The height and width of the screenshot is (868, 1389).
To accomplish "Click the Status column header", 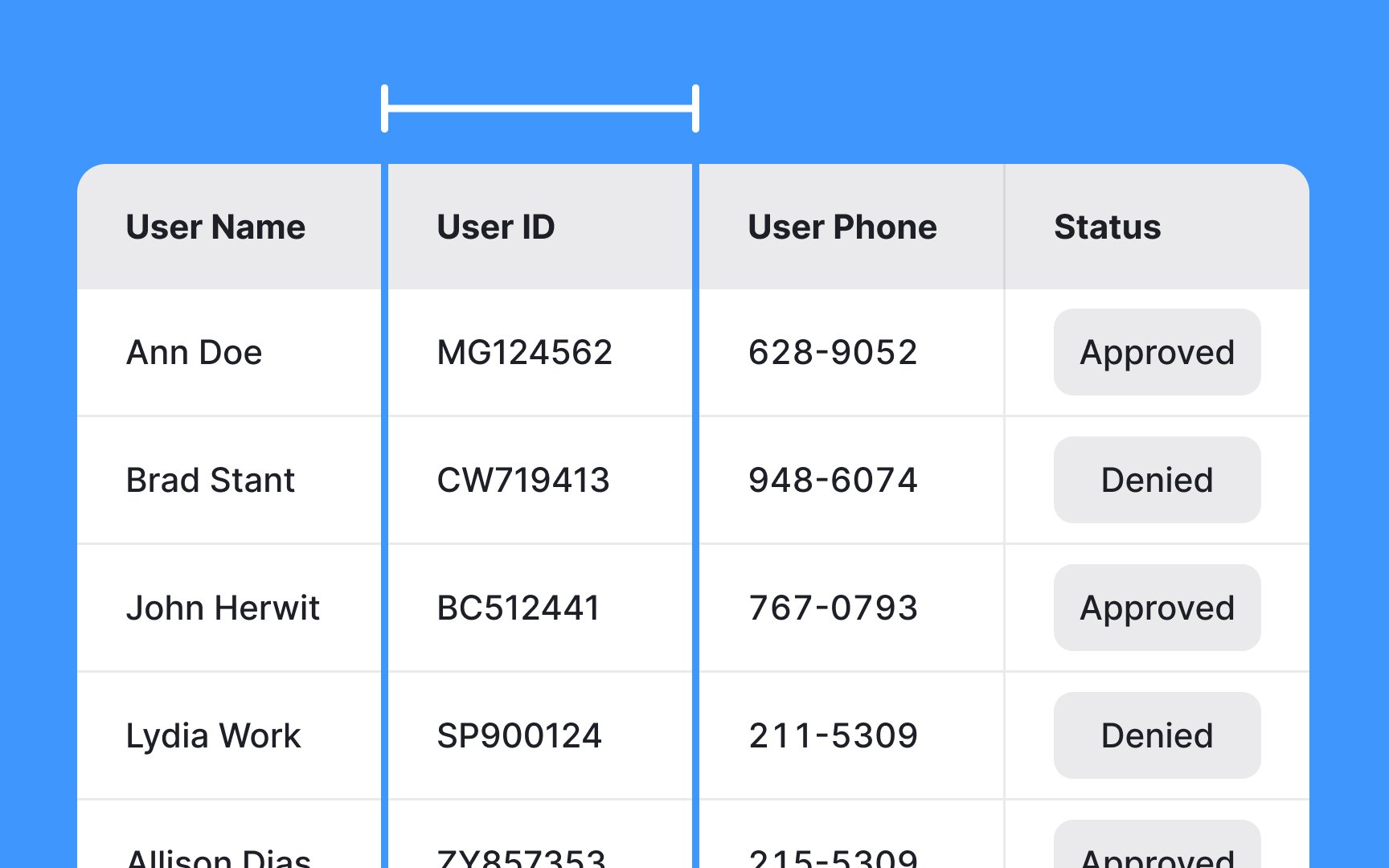I will click(1108, 227).
